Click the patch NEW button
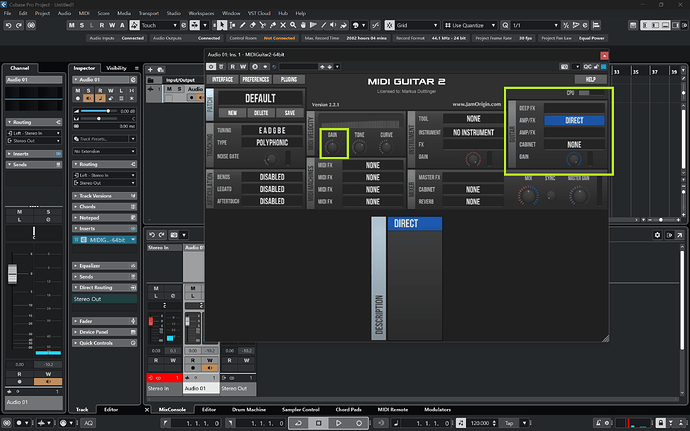This screenshot has width=690, height=431. [x=232, y=113]
